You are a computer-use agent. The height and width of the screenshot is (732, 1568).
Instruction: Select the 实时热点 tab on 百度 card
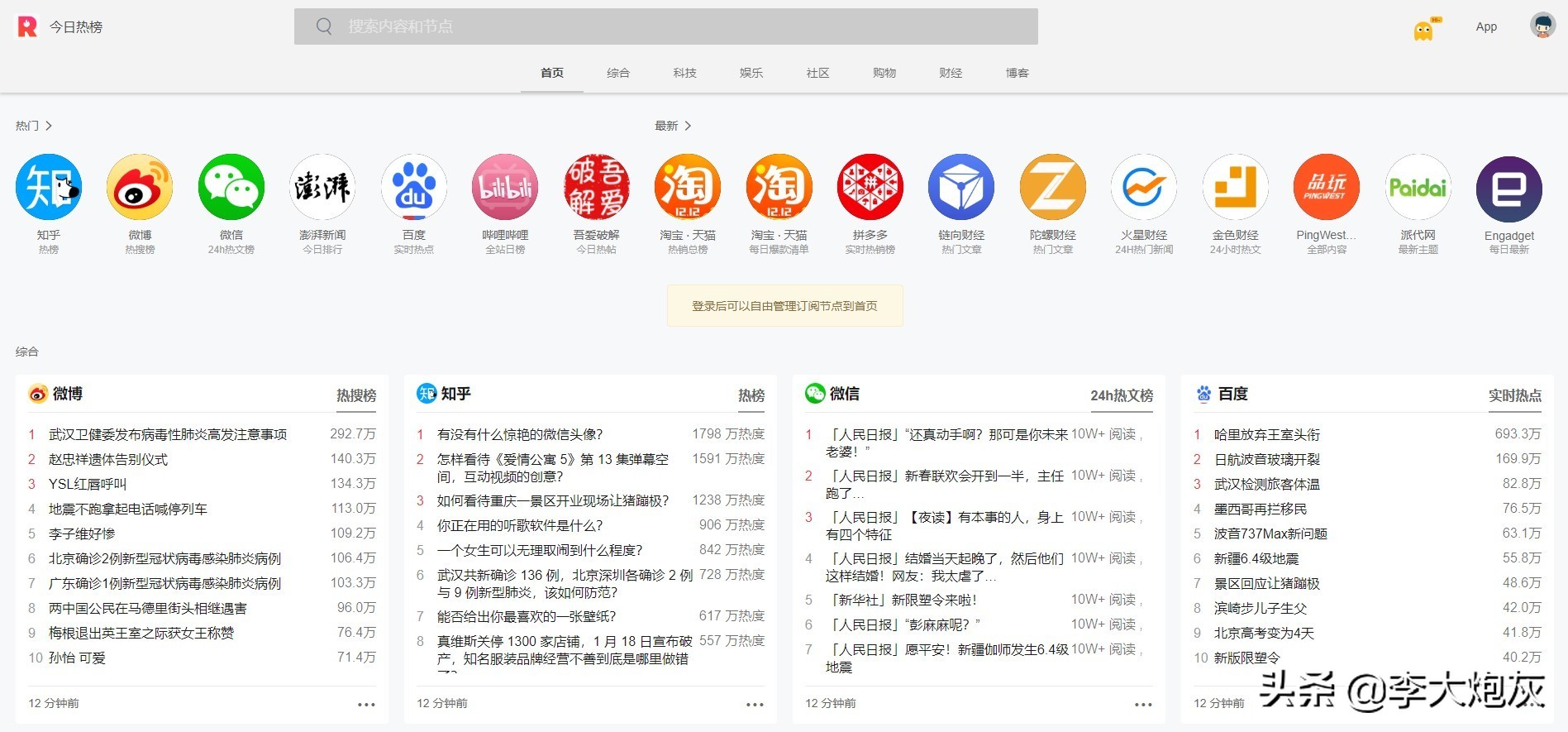pyautogui.click(x=1515, y=395)
